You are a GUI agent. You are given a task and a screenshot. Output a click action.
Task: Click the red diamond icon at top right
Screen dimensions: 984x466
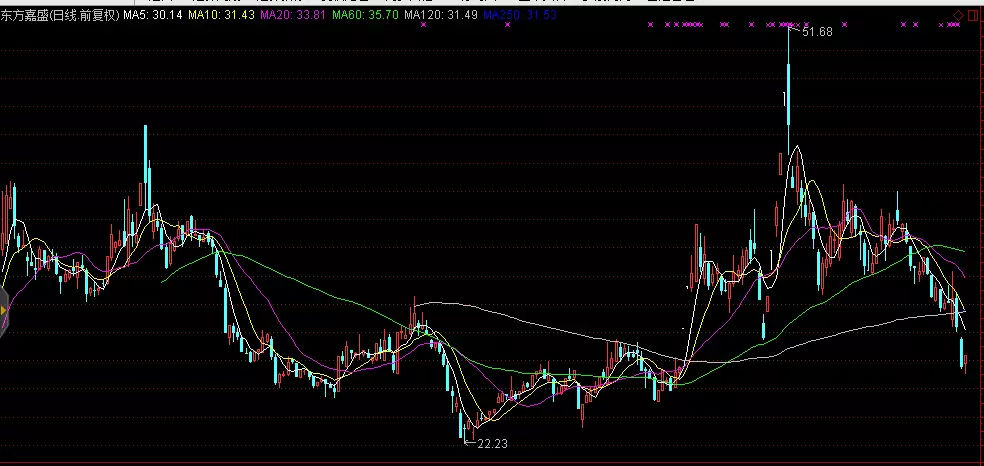point(959,14)
